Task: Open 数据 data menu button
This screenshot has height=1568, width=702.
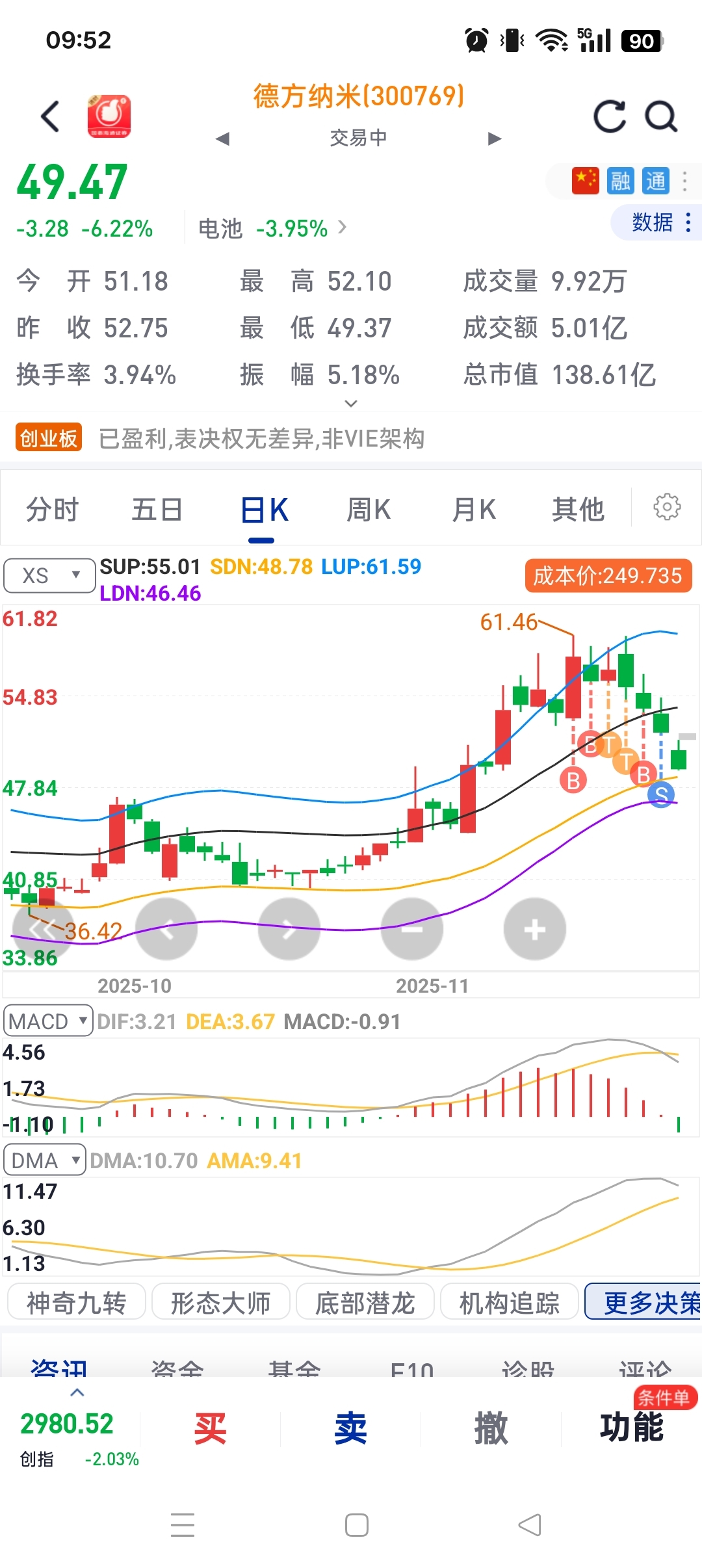Action: tap(655, 222)
